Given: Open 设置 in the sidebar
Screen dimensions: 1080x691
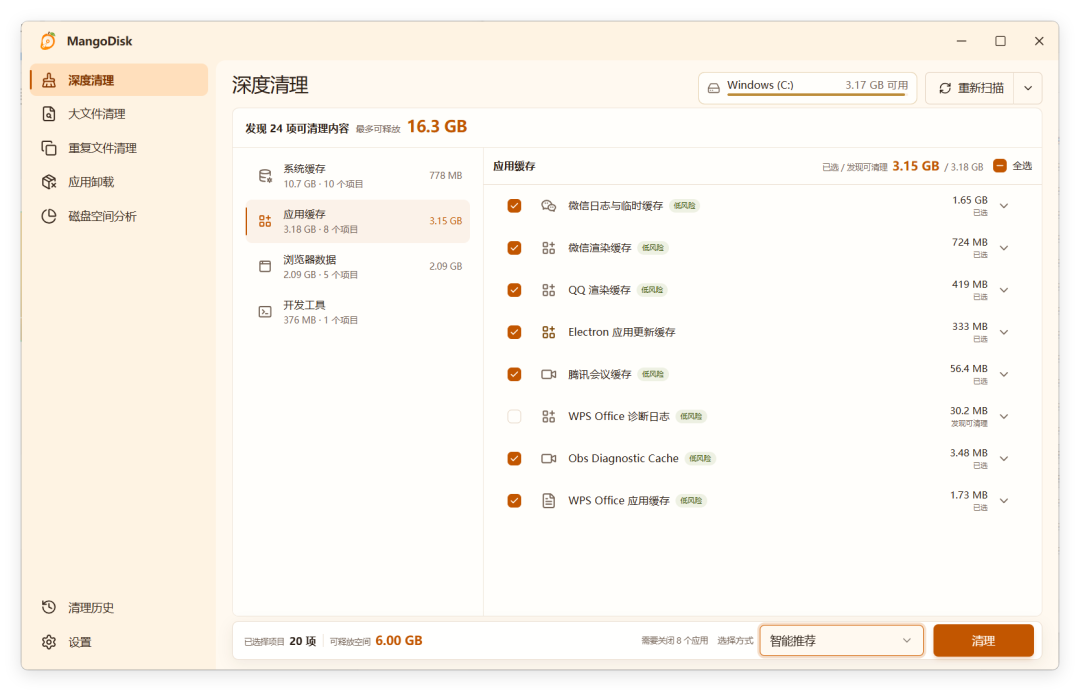Looking at the screenshot, I should point(119,641).
